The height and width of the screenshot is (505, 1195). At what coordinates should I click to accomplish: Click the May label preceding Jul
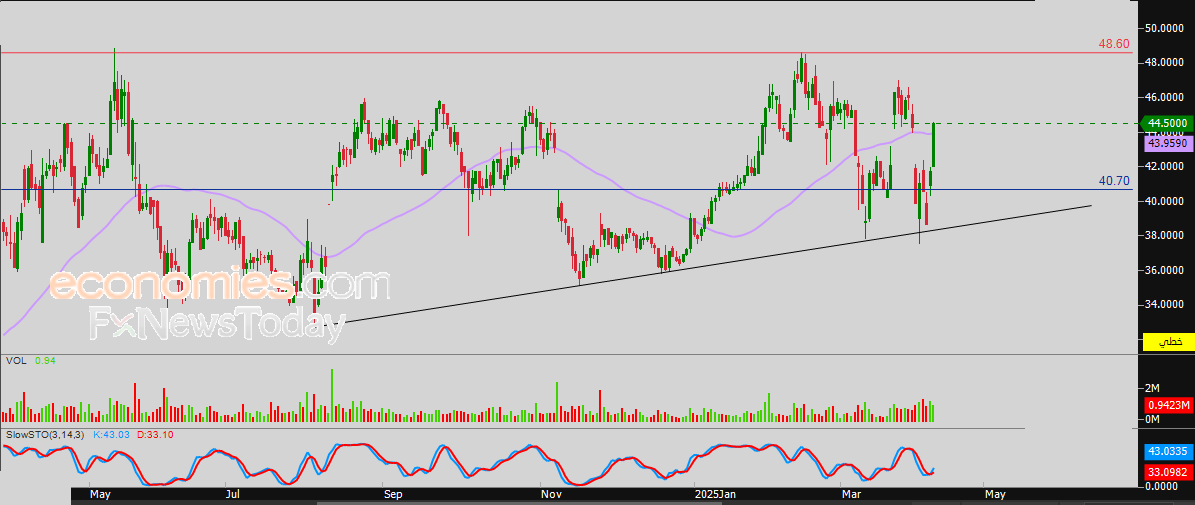pyautogui.click(x=100, y=494)
